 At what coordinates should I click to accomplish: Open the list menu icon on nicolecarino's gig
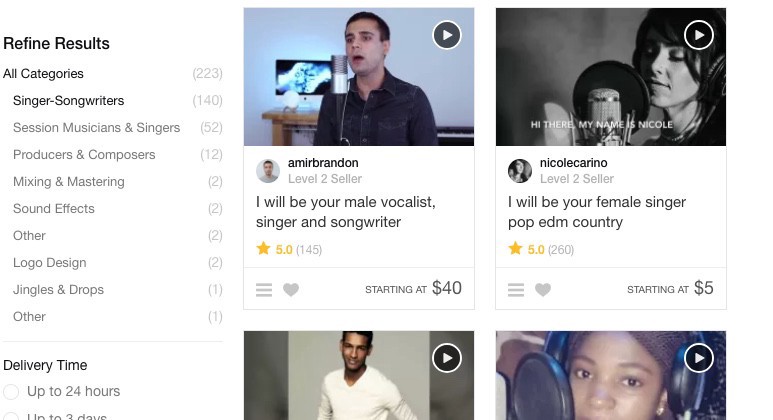[x=516, y=290]
